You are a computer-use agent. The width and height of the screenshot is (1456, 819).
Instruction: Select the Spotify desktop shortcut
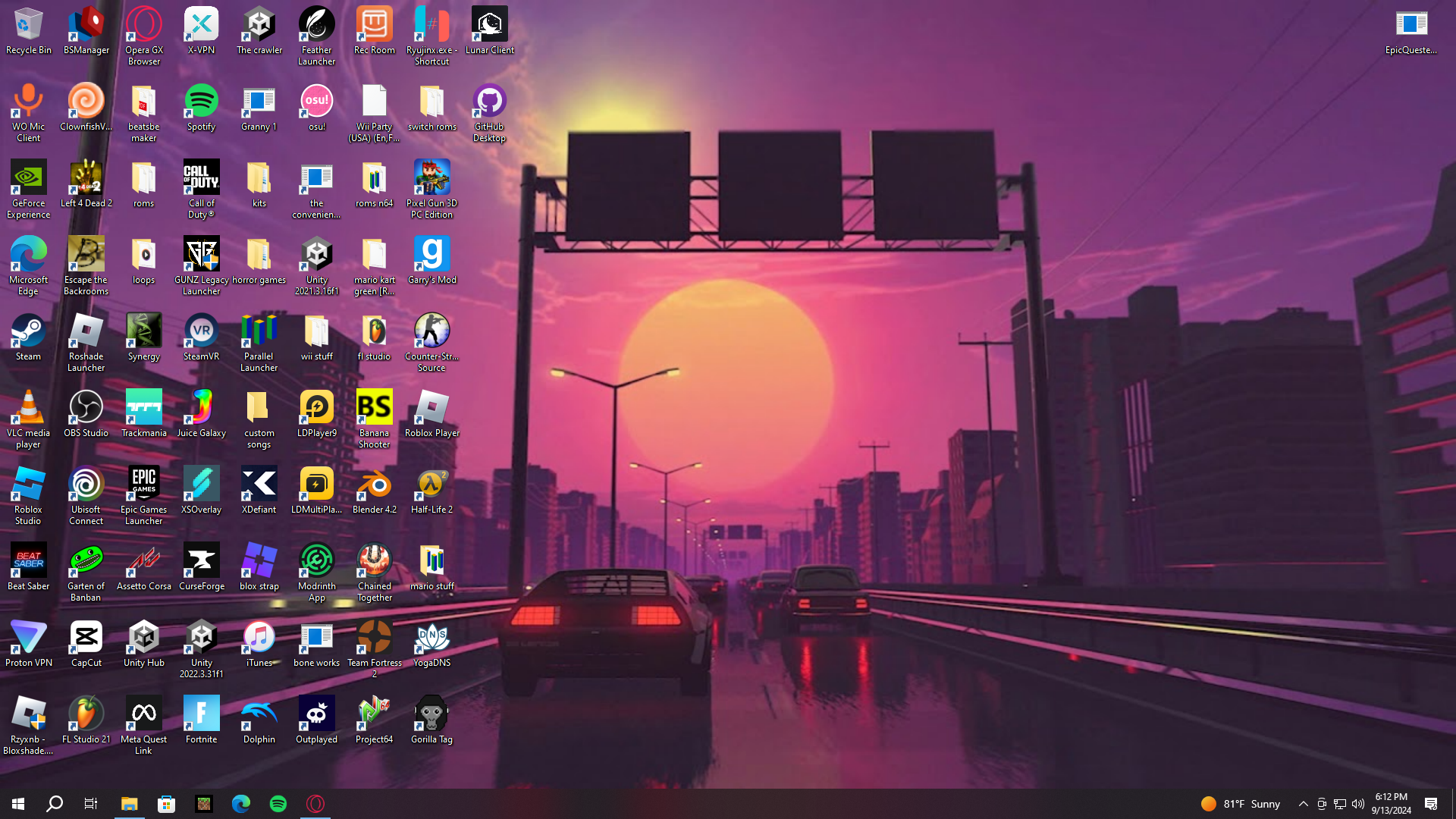click(202, 108)
